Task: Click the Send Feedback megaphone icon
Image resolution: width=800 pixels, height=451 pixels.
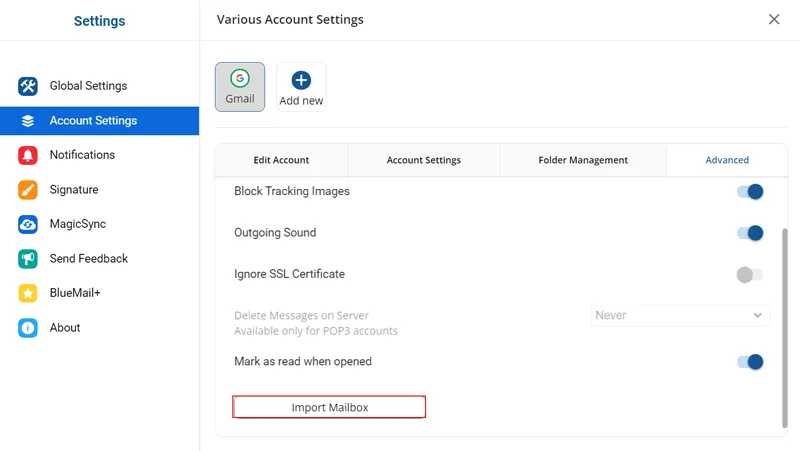Action: [28, 259]
